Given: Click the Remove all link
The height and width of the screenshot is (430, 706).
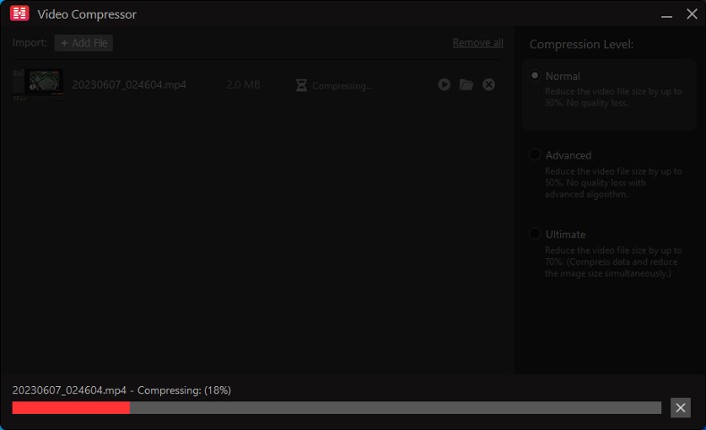Looking at the screenshot, I should (477, 43).
